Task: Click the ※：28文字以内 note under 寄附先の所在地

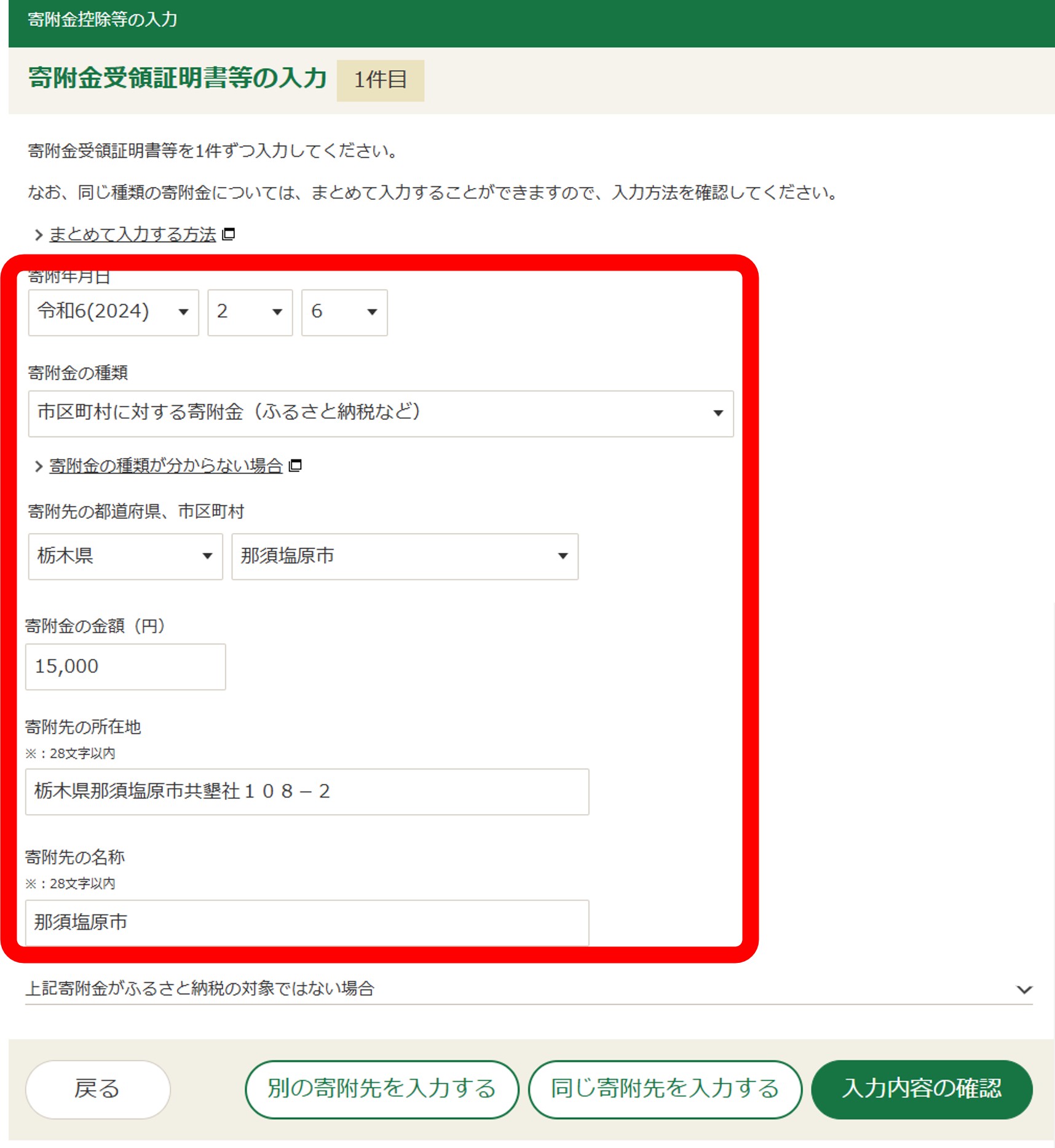Action: click(x=70, y=753)
